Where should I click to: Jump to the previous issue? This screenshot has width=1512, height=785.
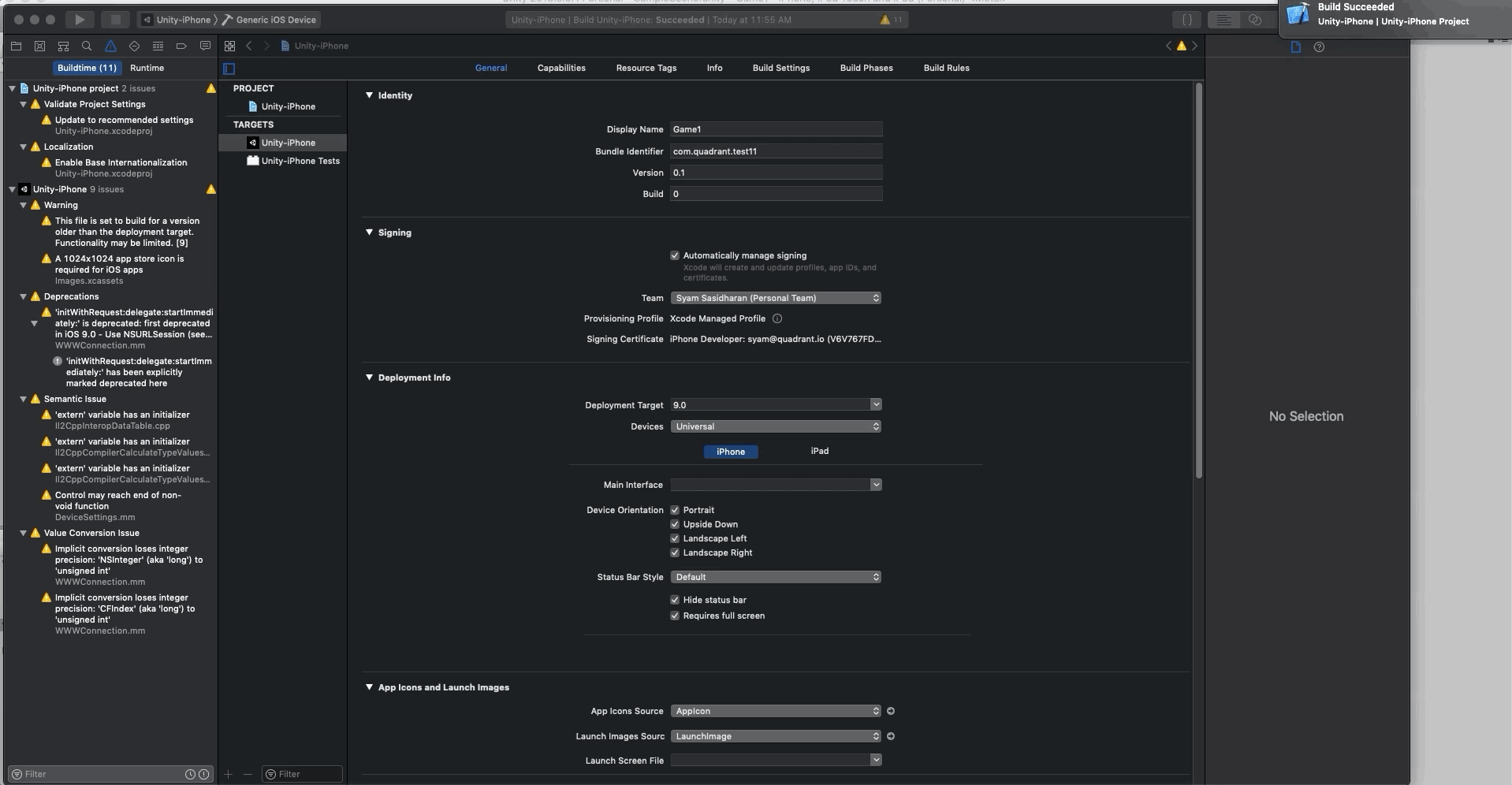pyautogui.click(x=1168, y=46)
